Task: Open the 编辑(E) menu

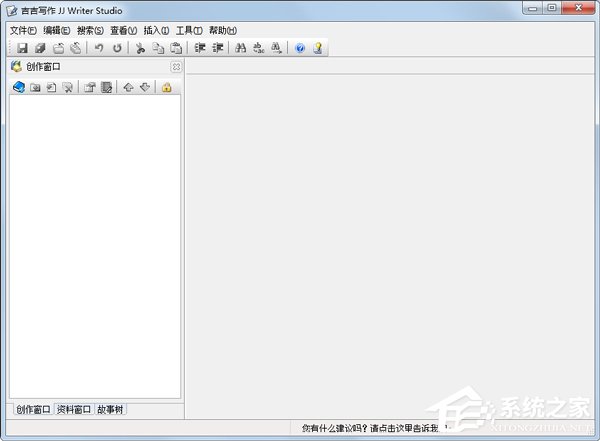Action: pyautogui.click(x=57, y=30)
